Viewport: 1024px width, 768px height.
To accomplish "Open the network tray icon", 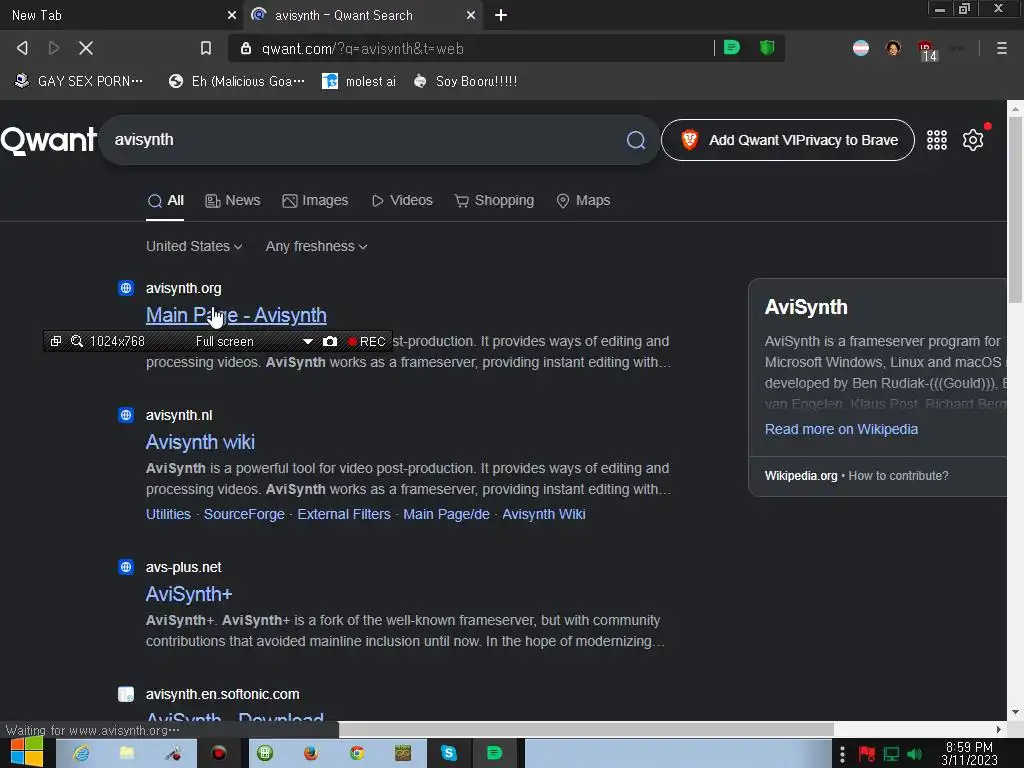I will (x=891, y=754).
